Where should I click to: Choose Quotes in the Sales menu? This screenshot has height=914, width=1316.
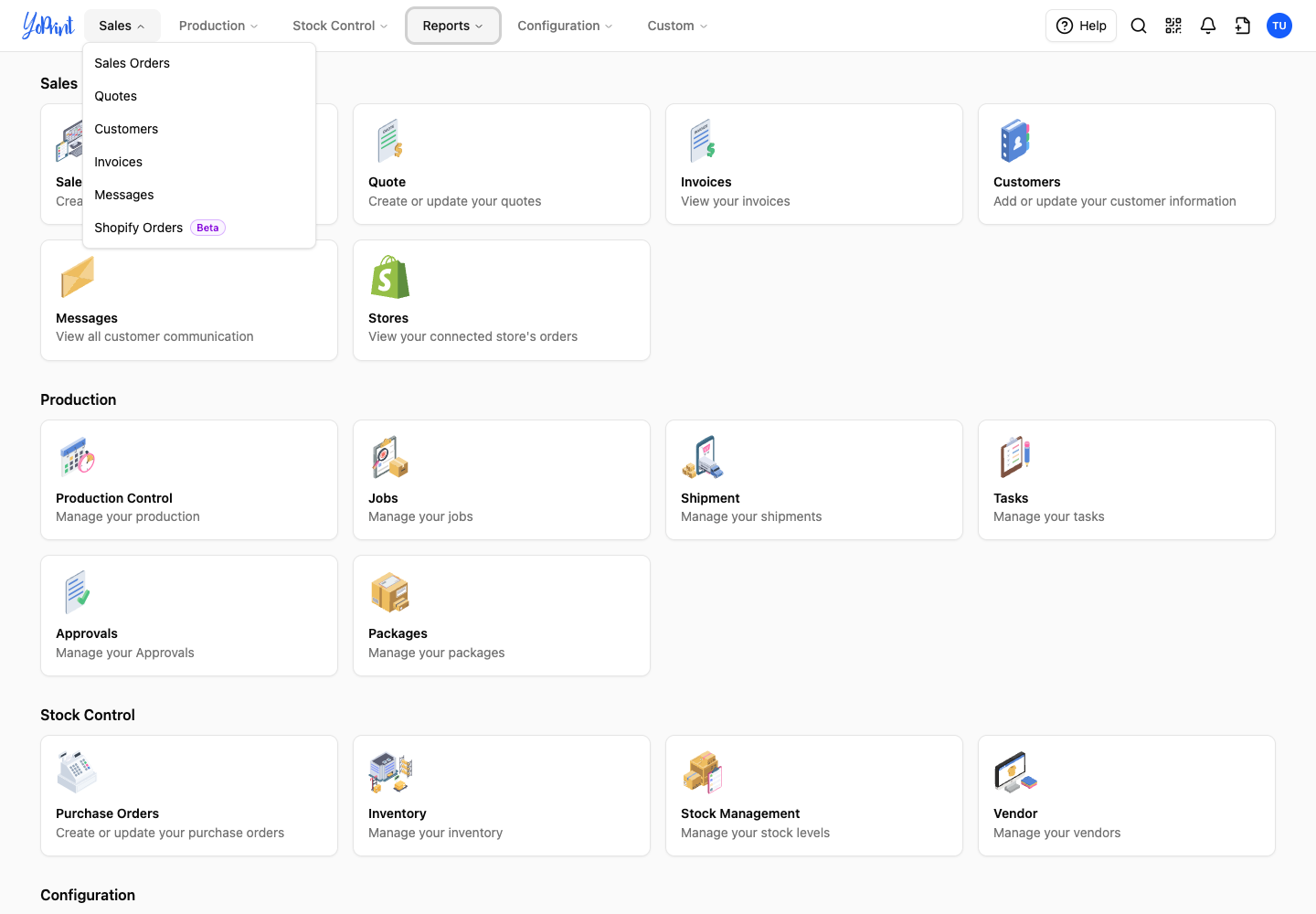click(x=199, y=96)
